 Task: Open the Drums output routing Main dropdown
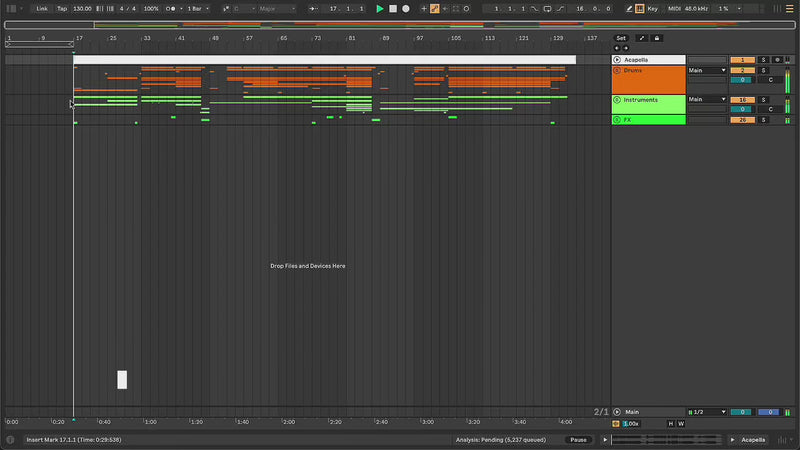coord(707,71)
